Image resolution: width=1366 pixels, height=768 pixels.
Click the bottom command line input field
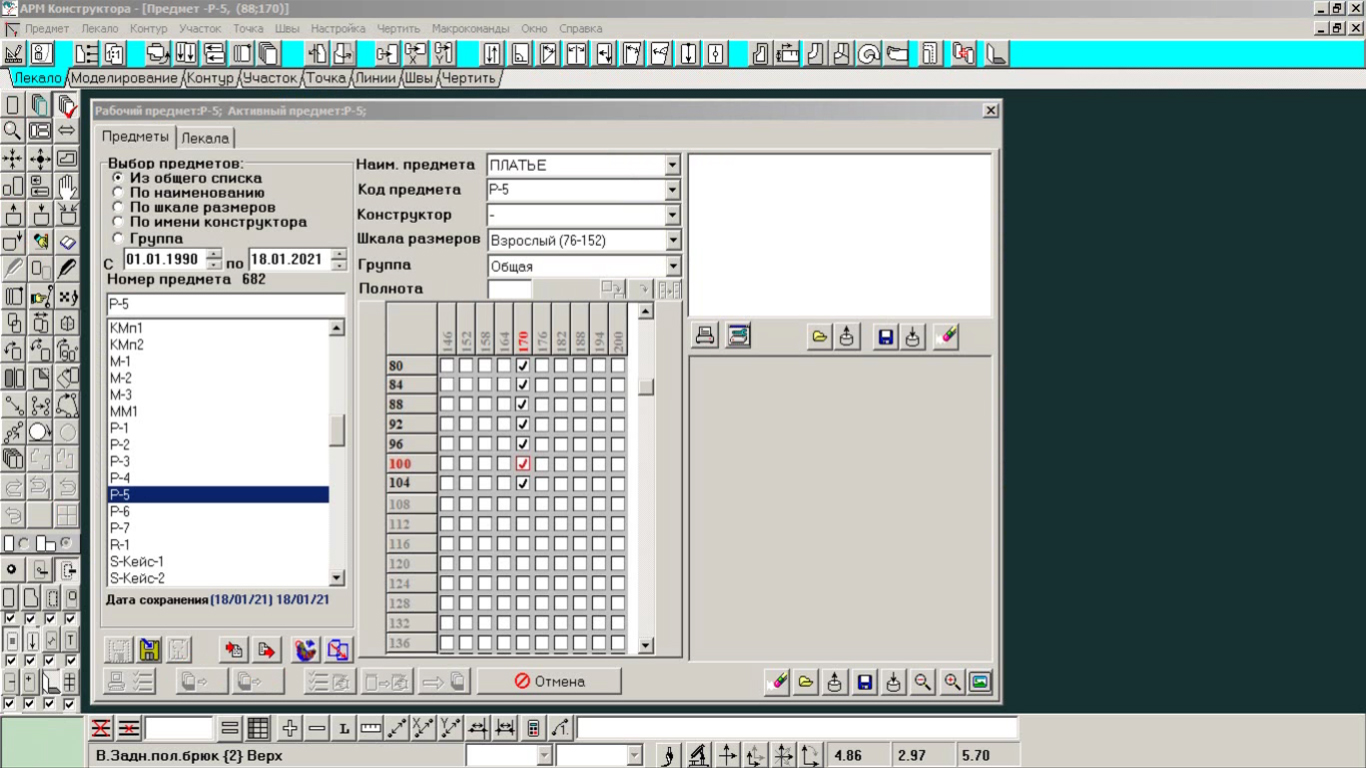(797, 728)
